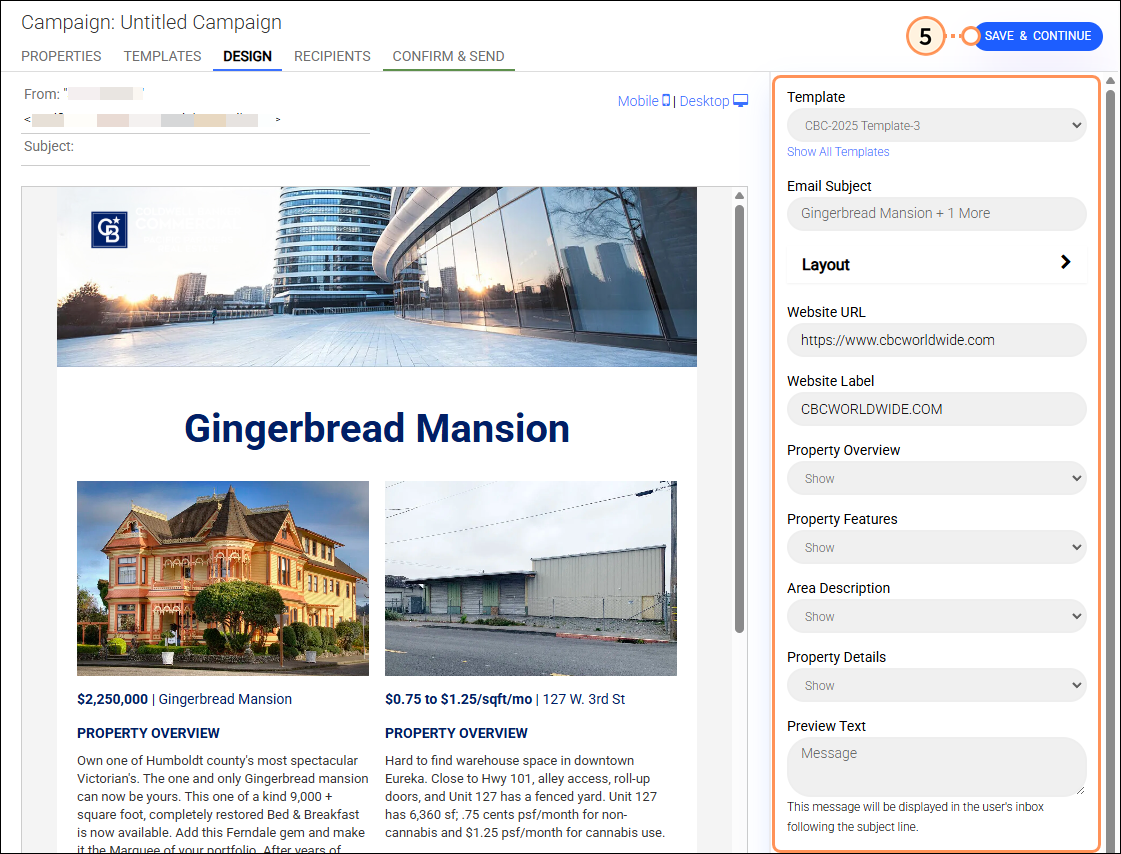
Task: Click the Website URL field
Action: pyautogui.click(x=936, y=340)
